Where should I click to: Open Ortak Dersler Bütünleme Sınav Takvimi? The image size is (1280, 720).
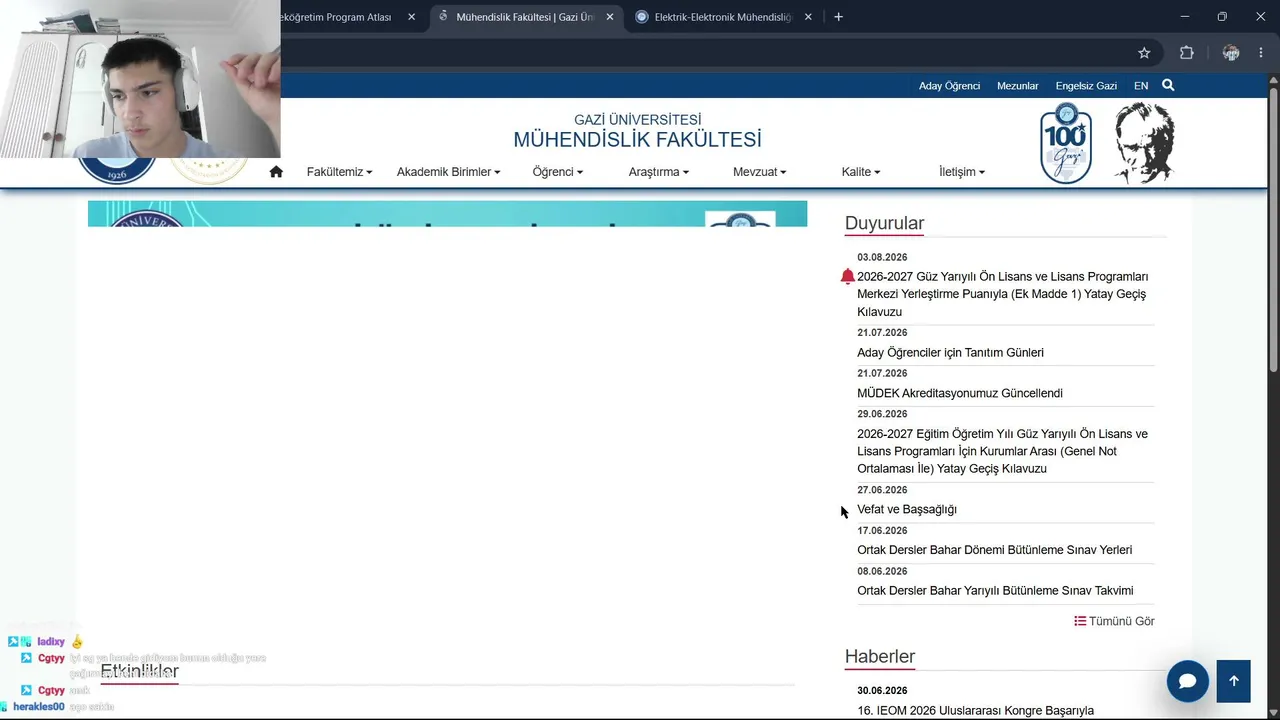click(x=995, y=591)
